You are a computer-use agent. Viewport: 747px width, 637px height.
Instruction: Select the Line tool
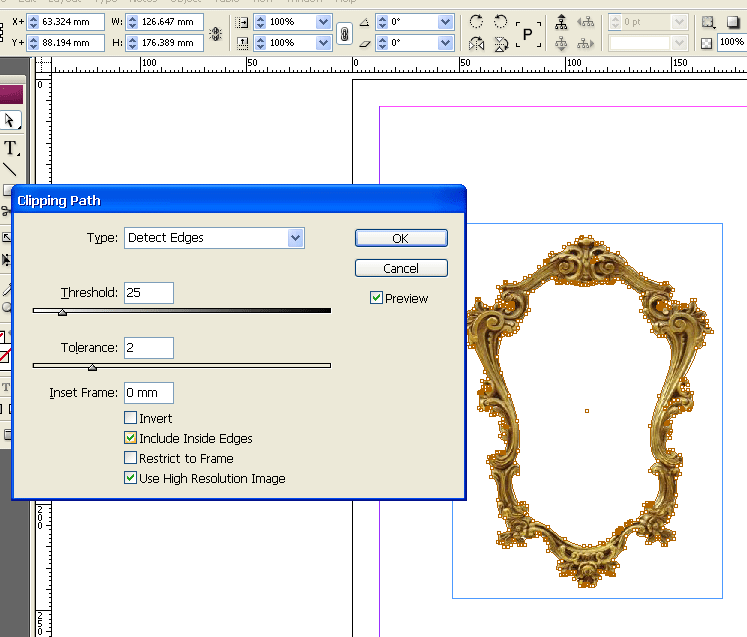click(x=10, y=169)
